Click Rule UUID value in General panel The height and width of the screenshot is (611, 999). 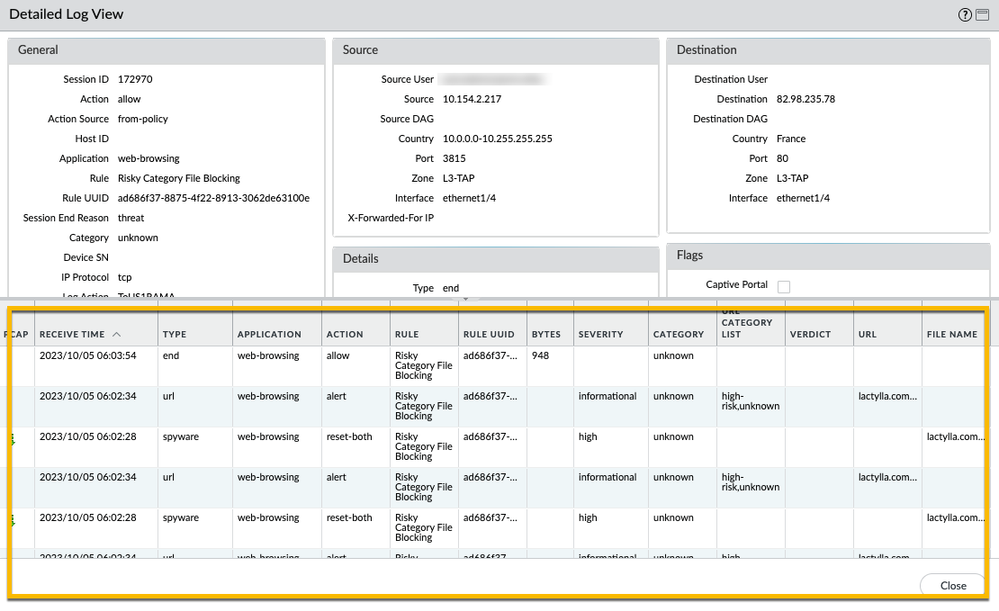point(213,198)
